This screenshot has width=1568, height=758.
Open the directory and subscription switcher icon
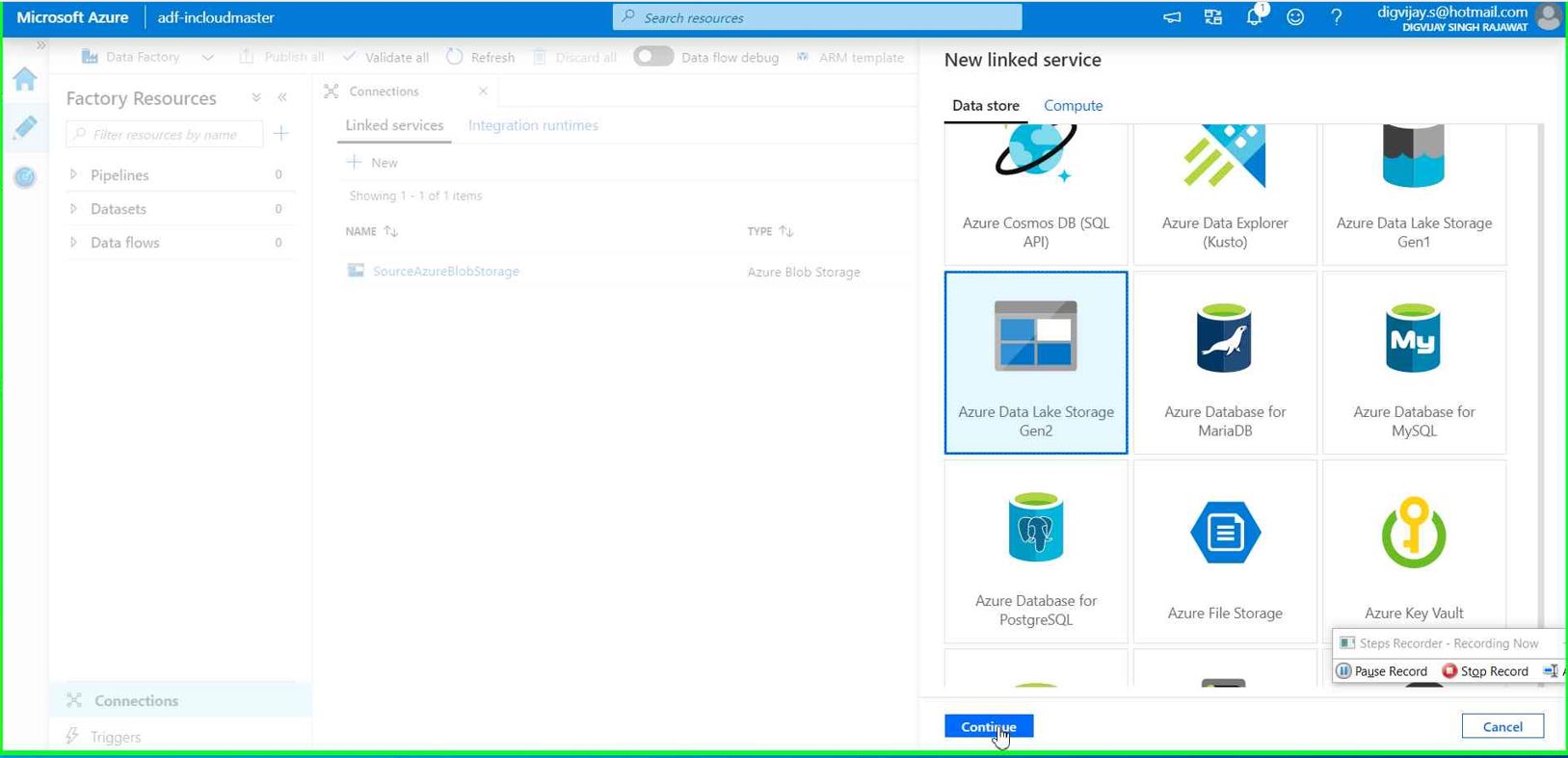coord(1213,17)
